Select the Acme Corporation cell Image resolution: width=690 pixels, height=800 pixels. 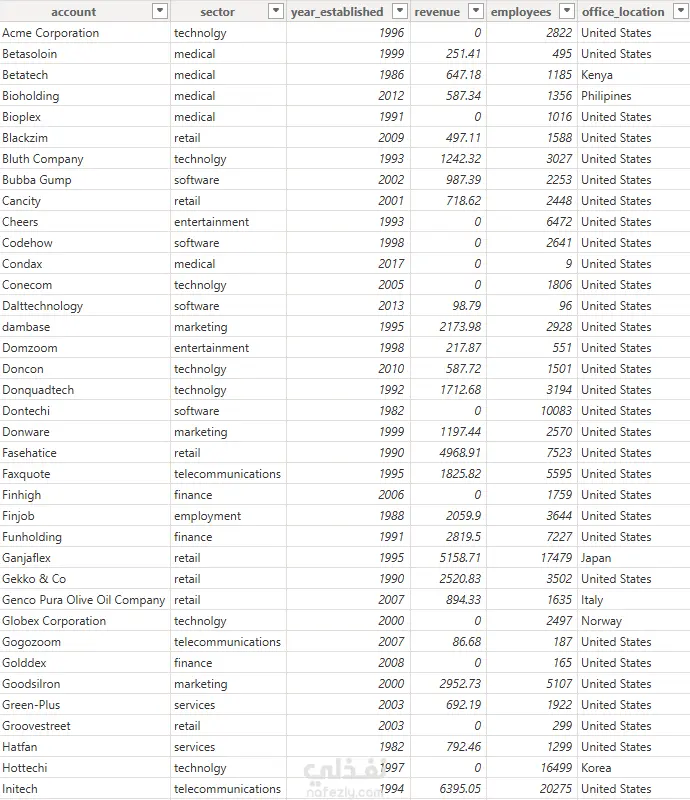coord(85,33)
